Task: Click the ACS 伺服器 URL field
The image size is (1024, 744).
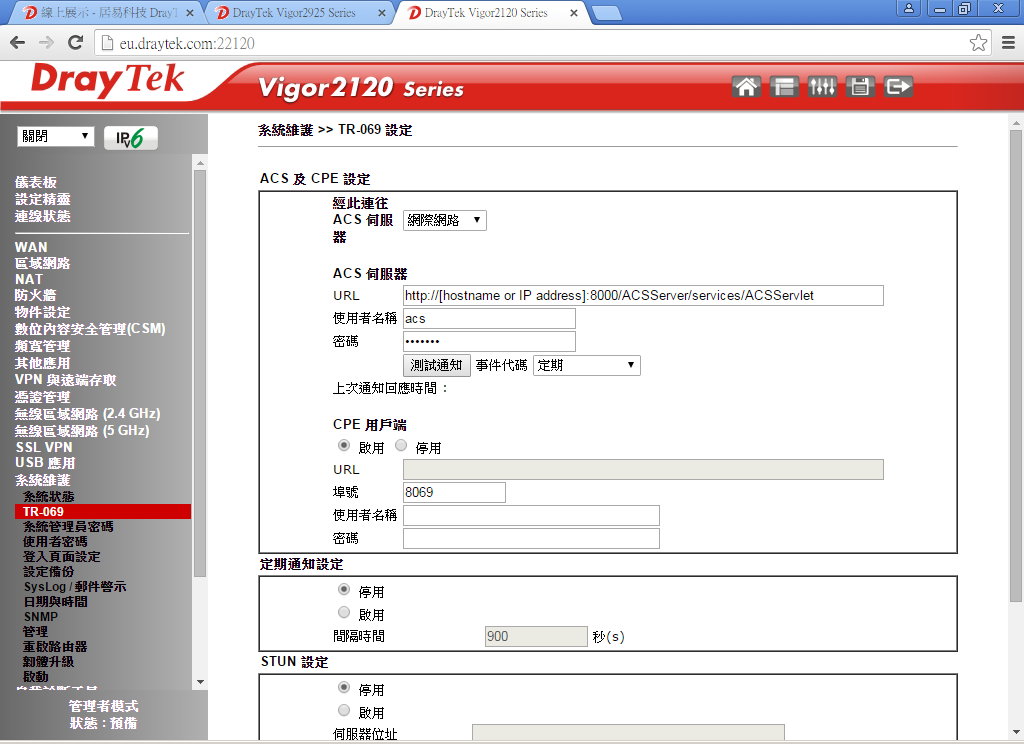Action: click(643, 295)
